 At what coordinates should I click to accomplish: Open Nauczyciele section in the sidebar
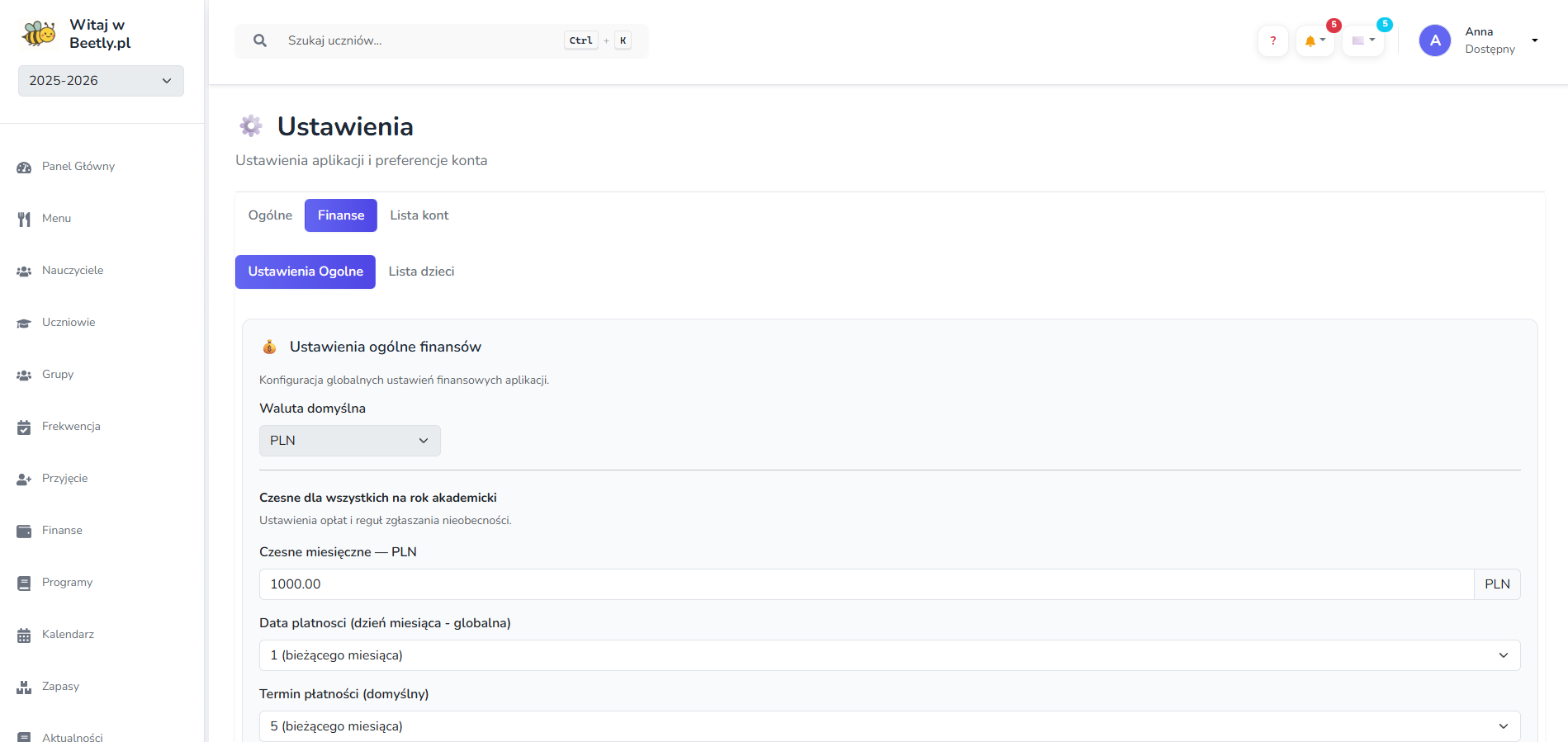[x=73, y=271]
